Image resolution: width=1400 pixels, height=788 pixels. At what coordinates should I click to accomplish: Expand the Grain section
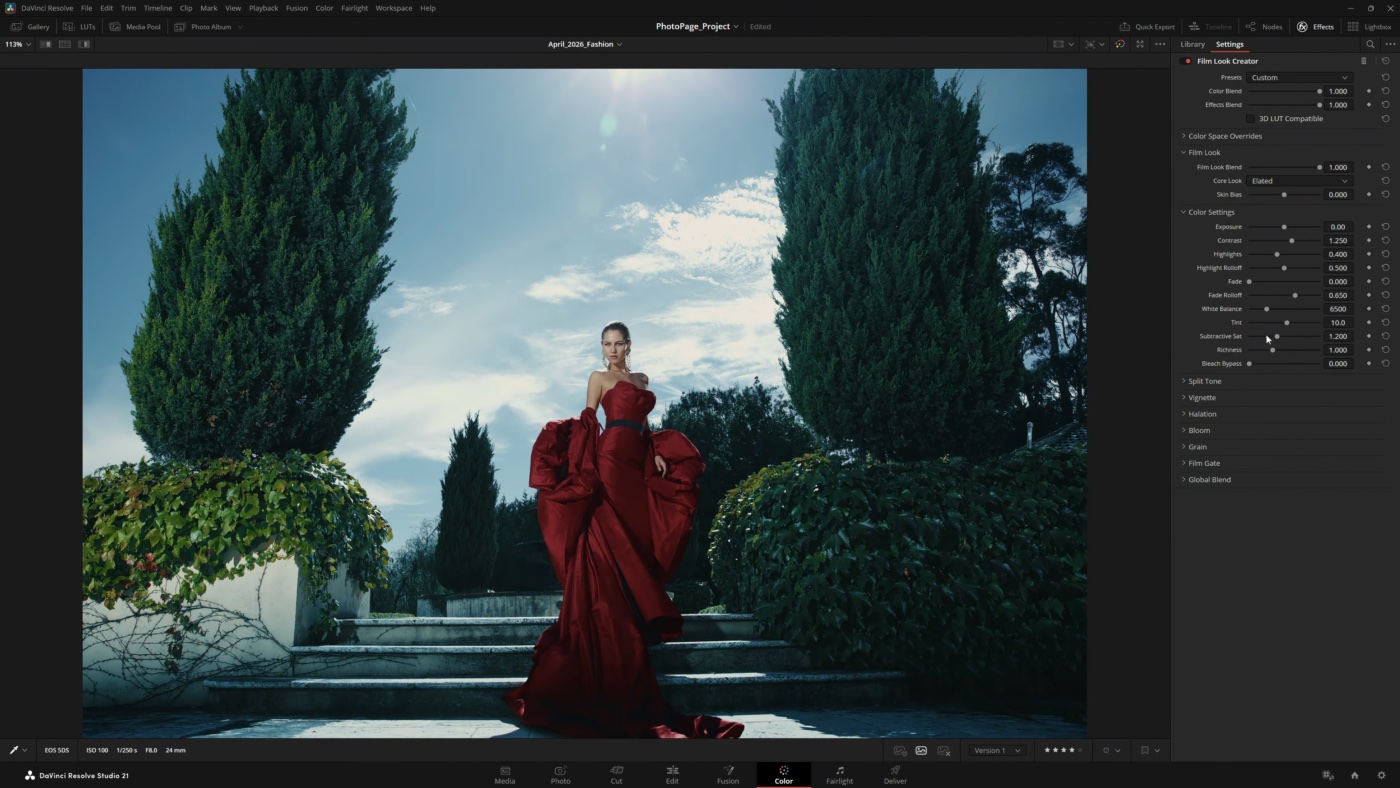(1197, 447)
